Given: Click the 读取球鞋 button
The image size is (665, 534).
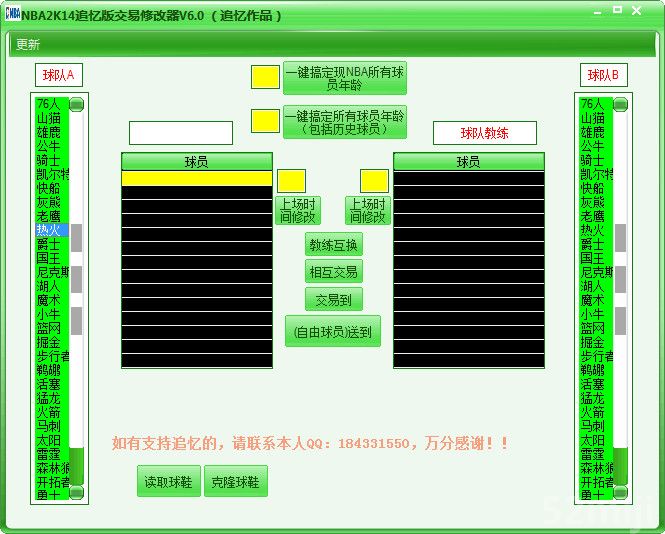Looking at the screenshot, I should 169,481.
